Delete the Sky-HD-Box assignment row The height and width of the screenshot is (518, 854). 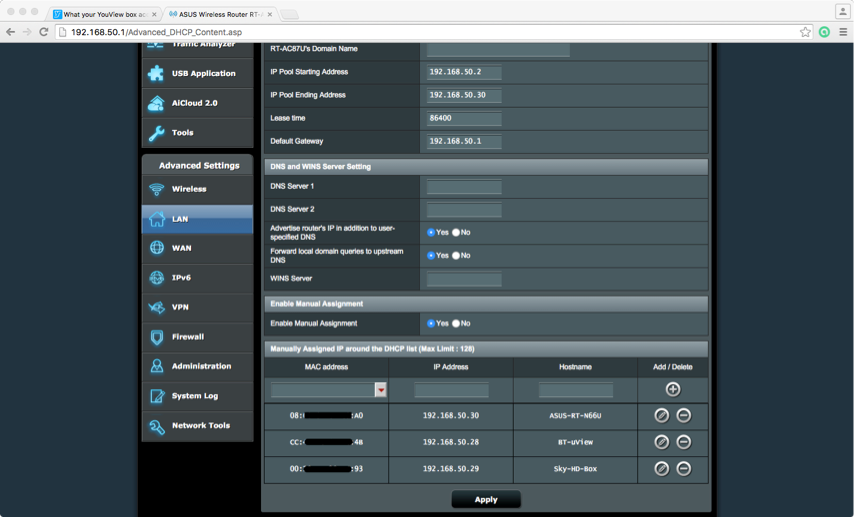pyautogui.click(x=684, y=468)
